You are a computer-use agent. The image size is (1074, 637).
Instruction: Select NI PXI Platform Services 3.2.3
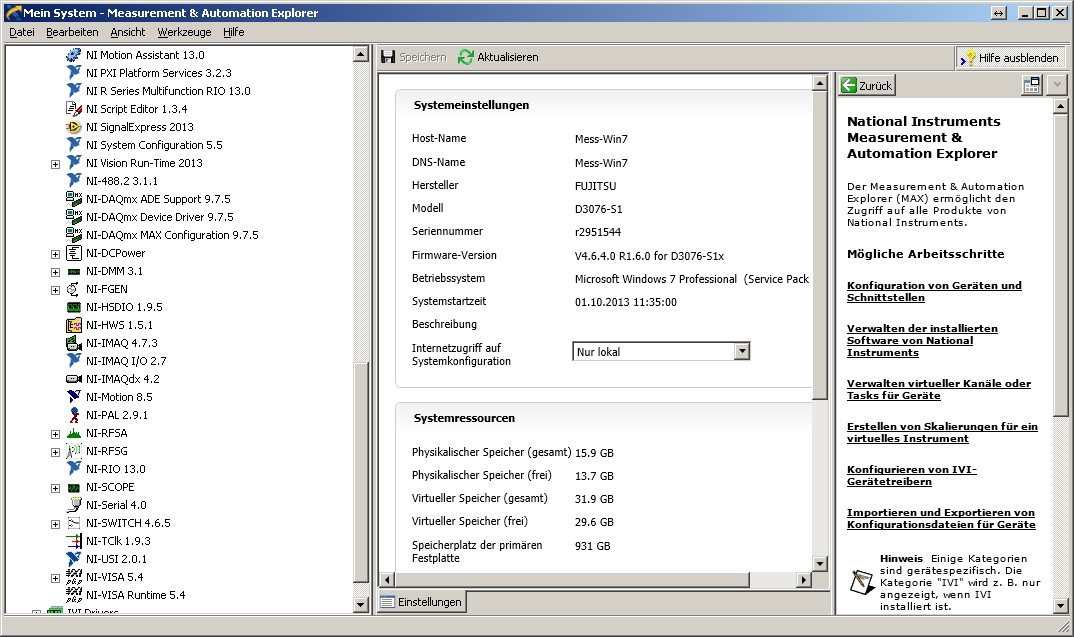pos(159,73)
